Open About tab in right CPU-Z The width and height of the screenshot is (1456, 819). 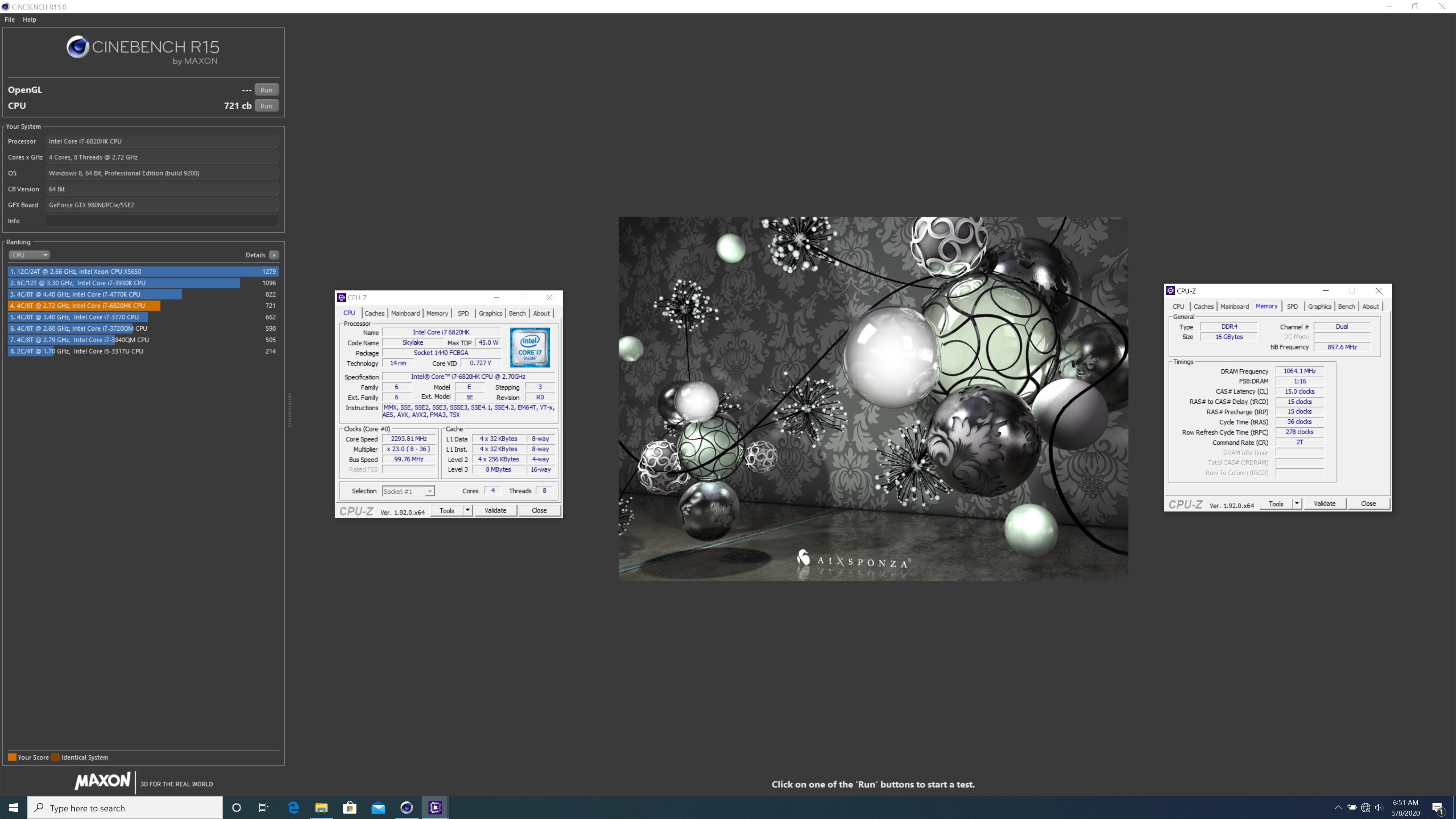pyautogui.click(x=1370, y=306)
